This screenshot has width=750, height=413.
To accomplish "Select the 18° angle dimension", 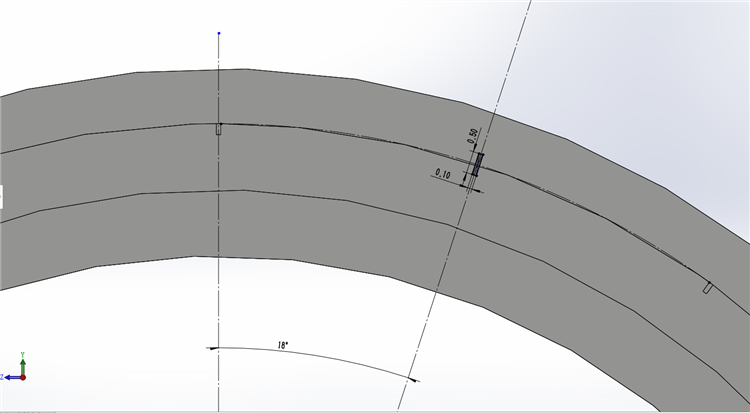I will click(283, 345).
